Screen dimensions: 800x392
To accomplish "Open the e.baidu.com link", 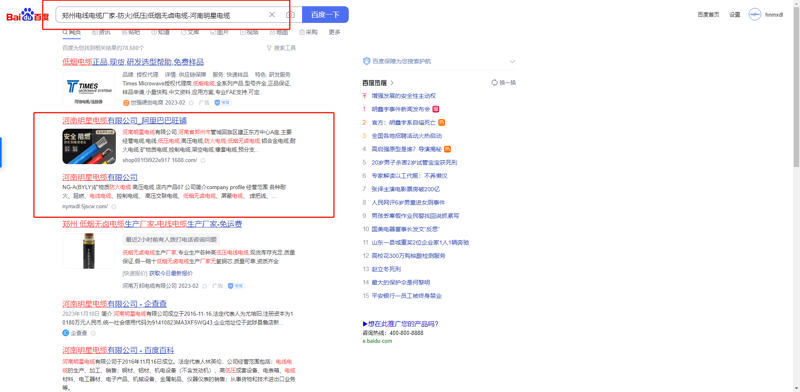I will [377, 341].
